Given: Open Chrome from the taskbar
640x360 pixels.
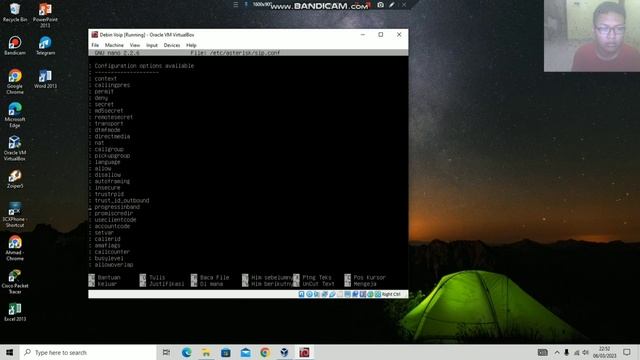Looking at the screenshot, I should (x=265, y=352).
